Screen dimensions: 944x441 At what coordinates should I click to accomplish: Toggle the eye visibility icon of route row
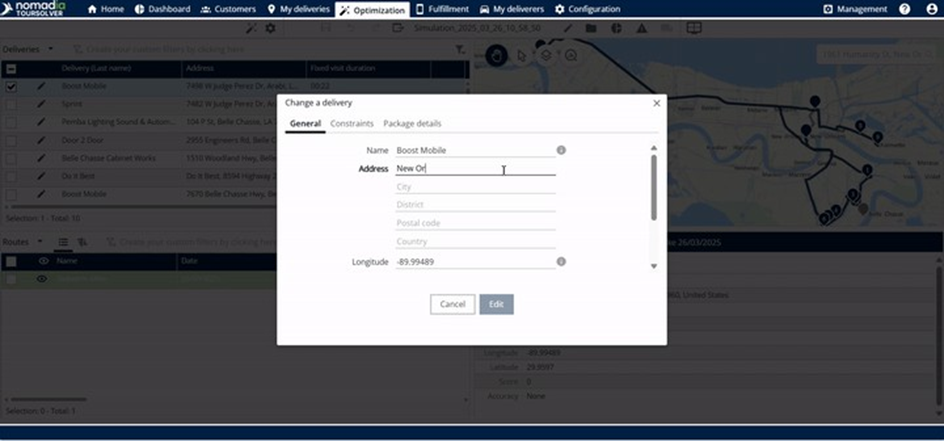pos(42,279)
